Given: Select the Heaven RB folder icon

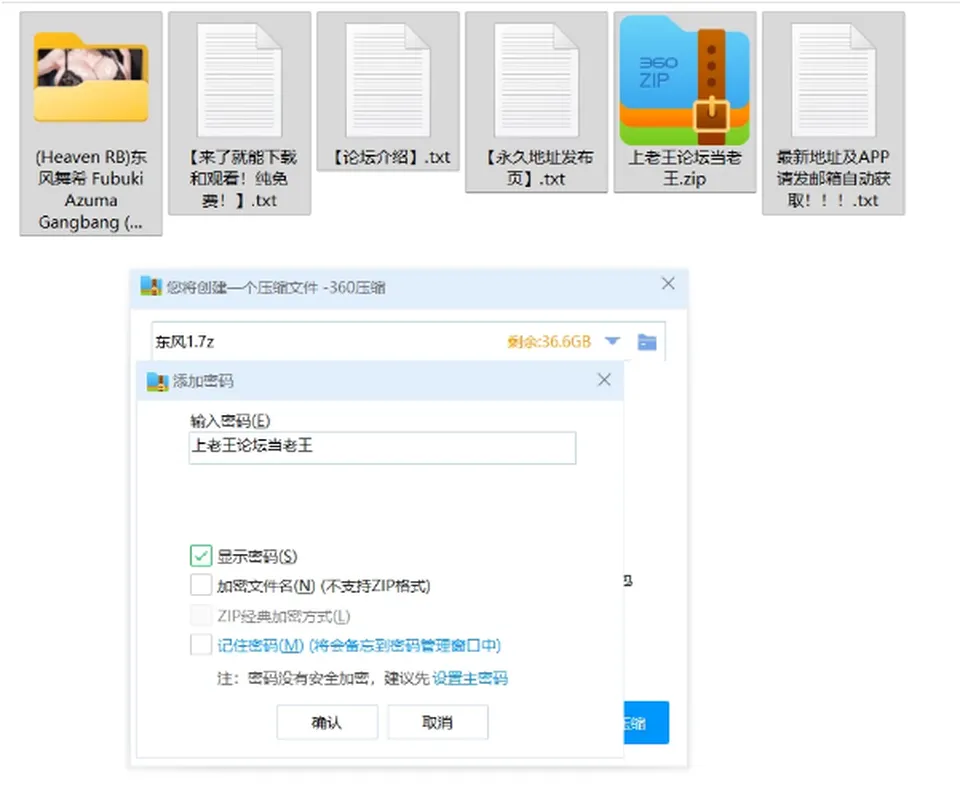Looking at the screenshot, I should (x=91, y=78).
